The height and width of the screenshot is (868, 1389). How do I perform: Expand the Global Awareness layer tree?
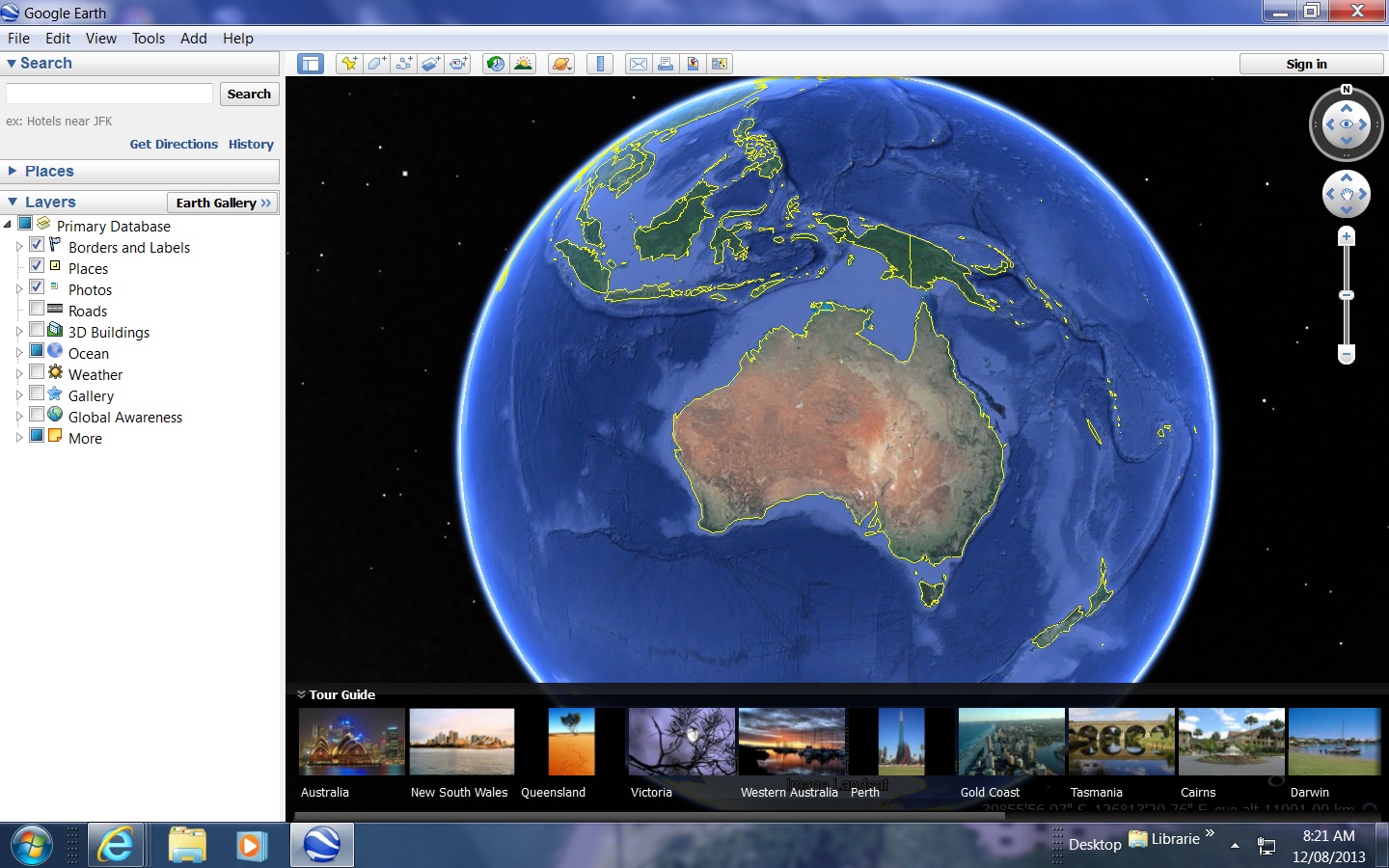18,417
